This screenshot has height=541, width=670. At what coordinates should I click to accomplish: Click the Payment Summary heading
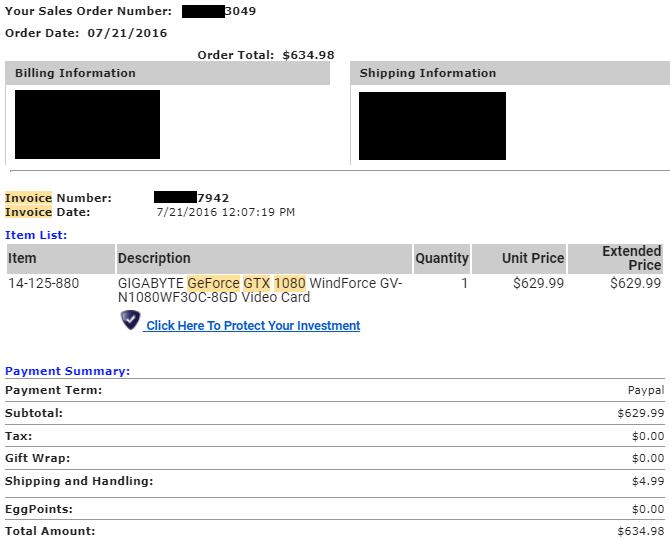67,371
